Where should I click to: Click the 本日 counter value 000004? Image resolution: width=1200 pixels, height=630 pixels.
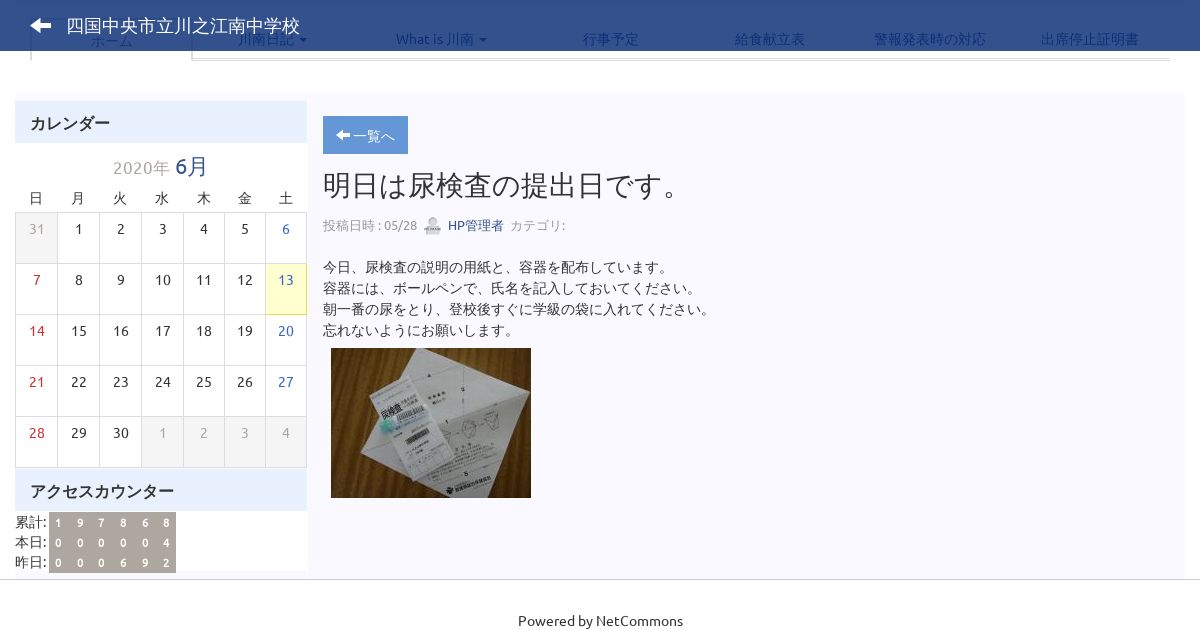(112, 542)
